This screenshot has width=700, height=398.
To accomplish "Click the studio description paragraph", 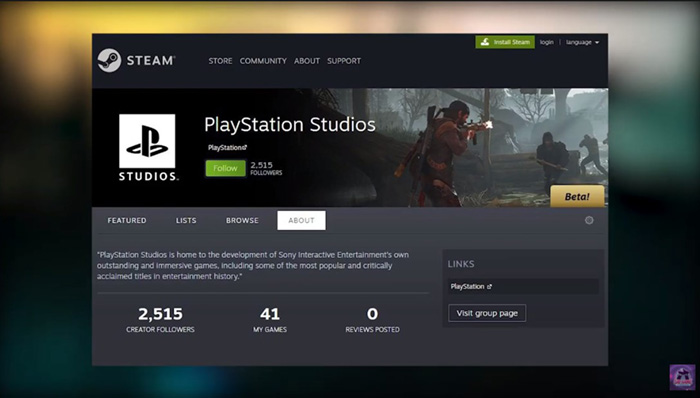I will [x=253, y=265].
